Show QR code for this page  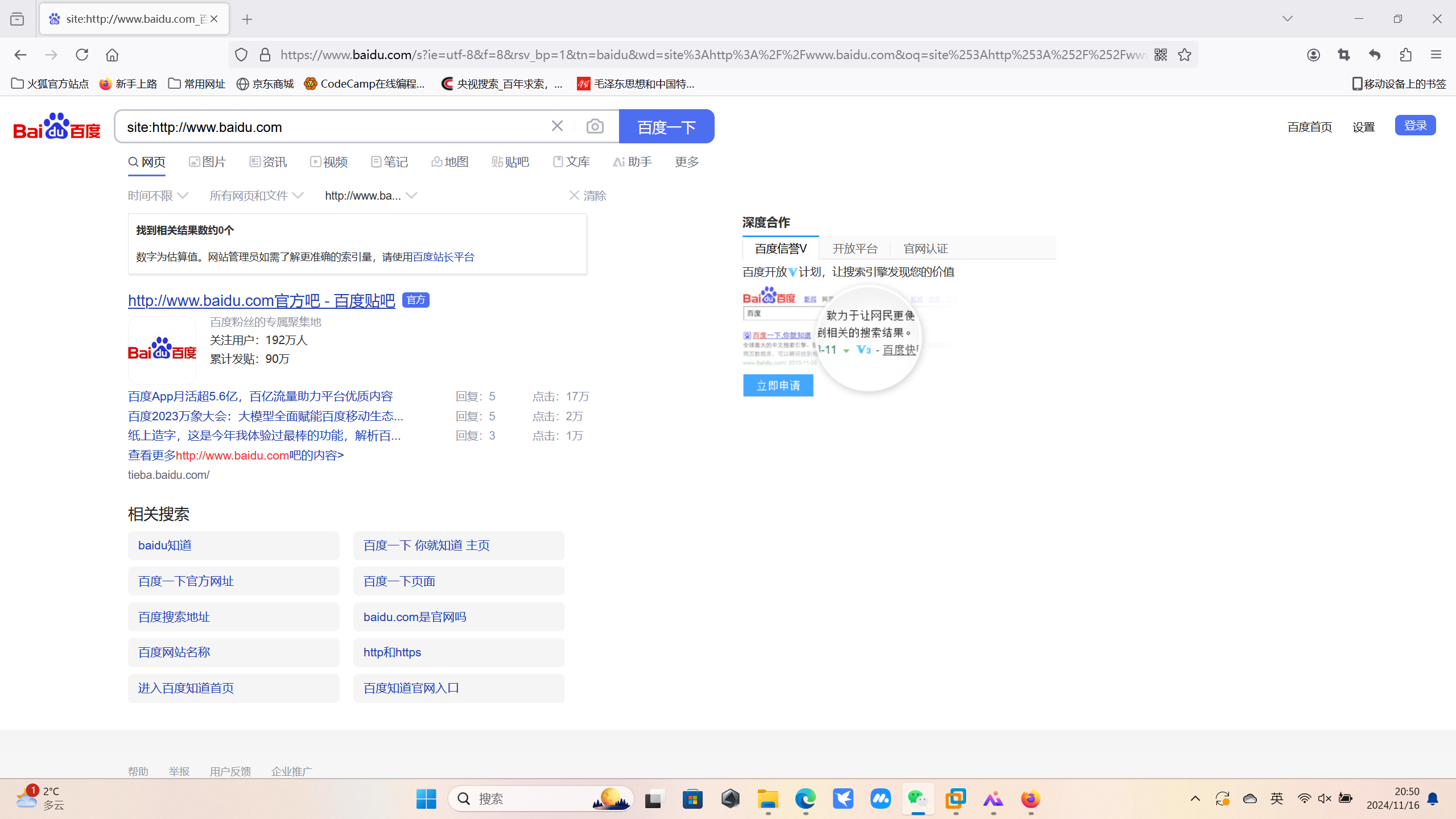pyautogui.click(x=1161, y=55)
